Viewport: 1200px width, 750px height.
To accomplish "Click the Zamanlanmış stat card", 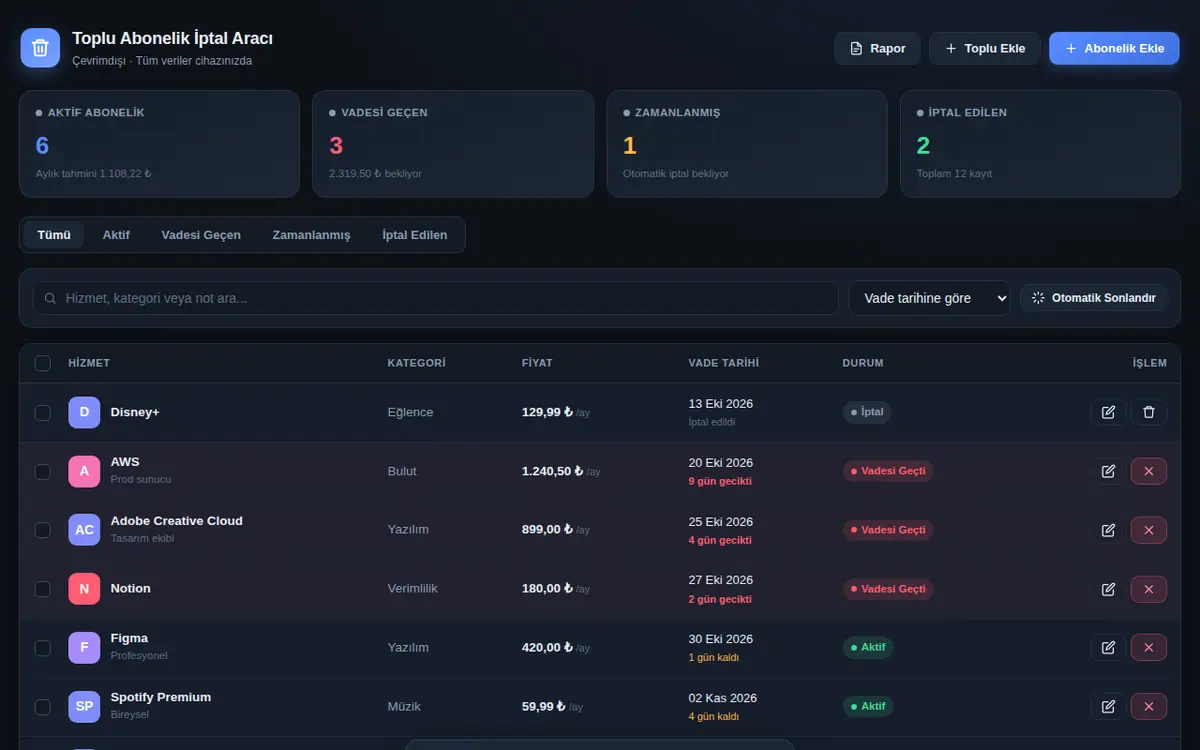I will (x=747, y=144).
